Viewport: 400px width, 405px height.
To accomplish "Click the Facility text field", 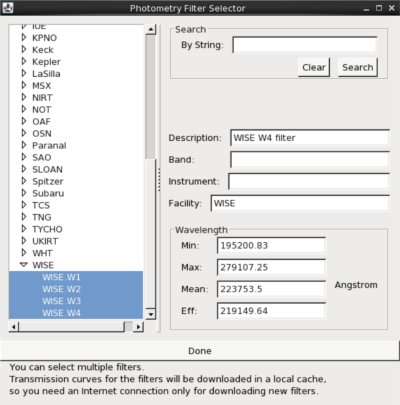I will pyautogui.click(x=300, y=203).
